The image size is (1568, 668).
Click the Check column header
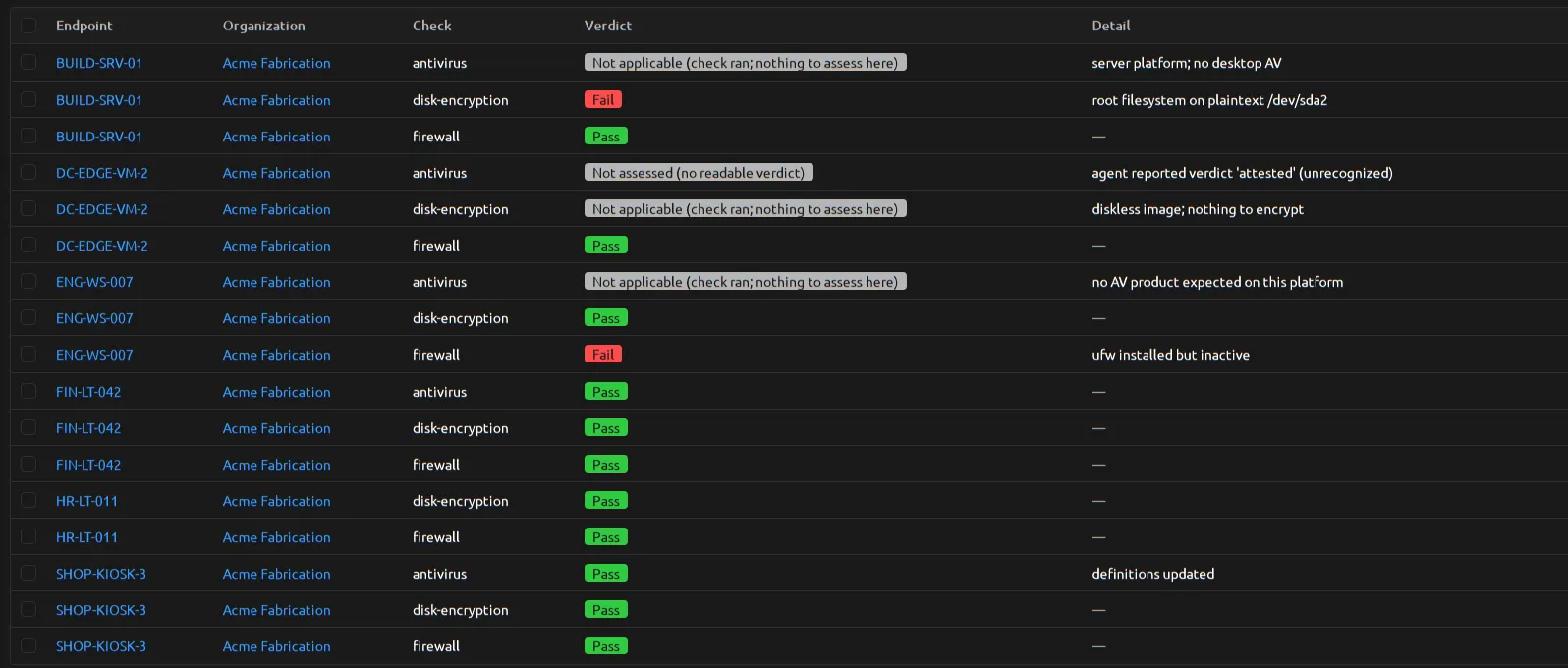coord(432,26)
